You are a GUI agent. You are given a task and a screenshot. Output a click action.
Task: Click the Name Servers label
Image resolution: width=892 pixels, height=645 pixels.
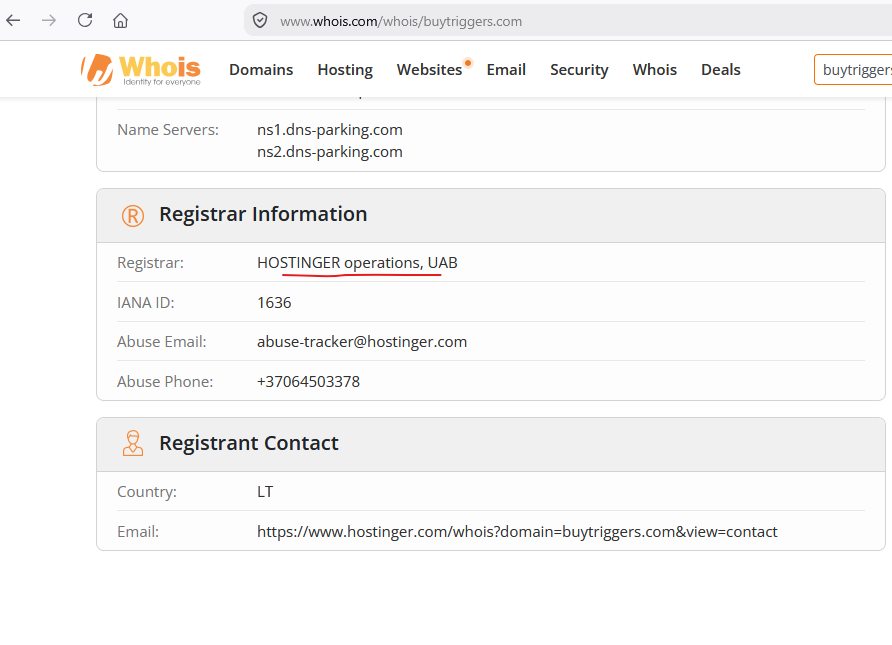click(168, 130)
